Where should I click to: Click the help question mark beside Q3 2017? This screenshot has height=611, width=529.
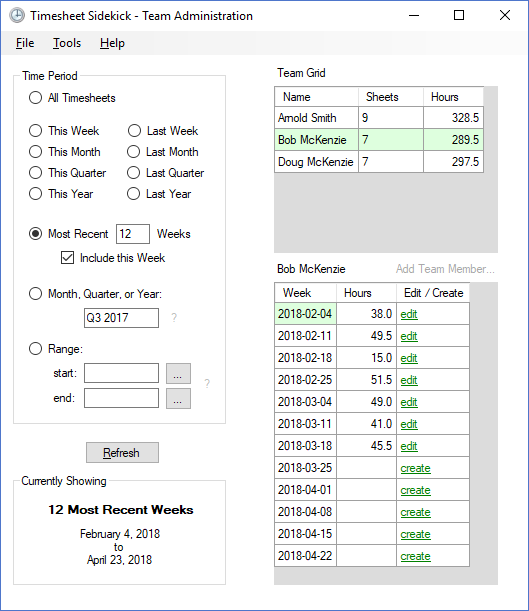coord(174,318)
